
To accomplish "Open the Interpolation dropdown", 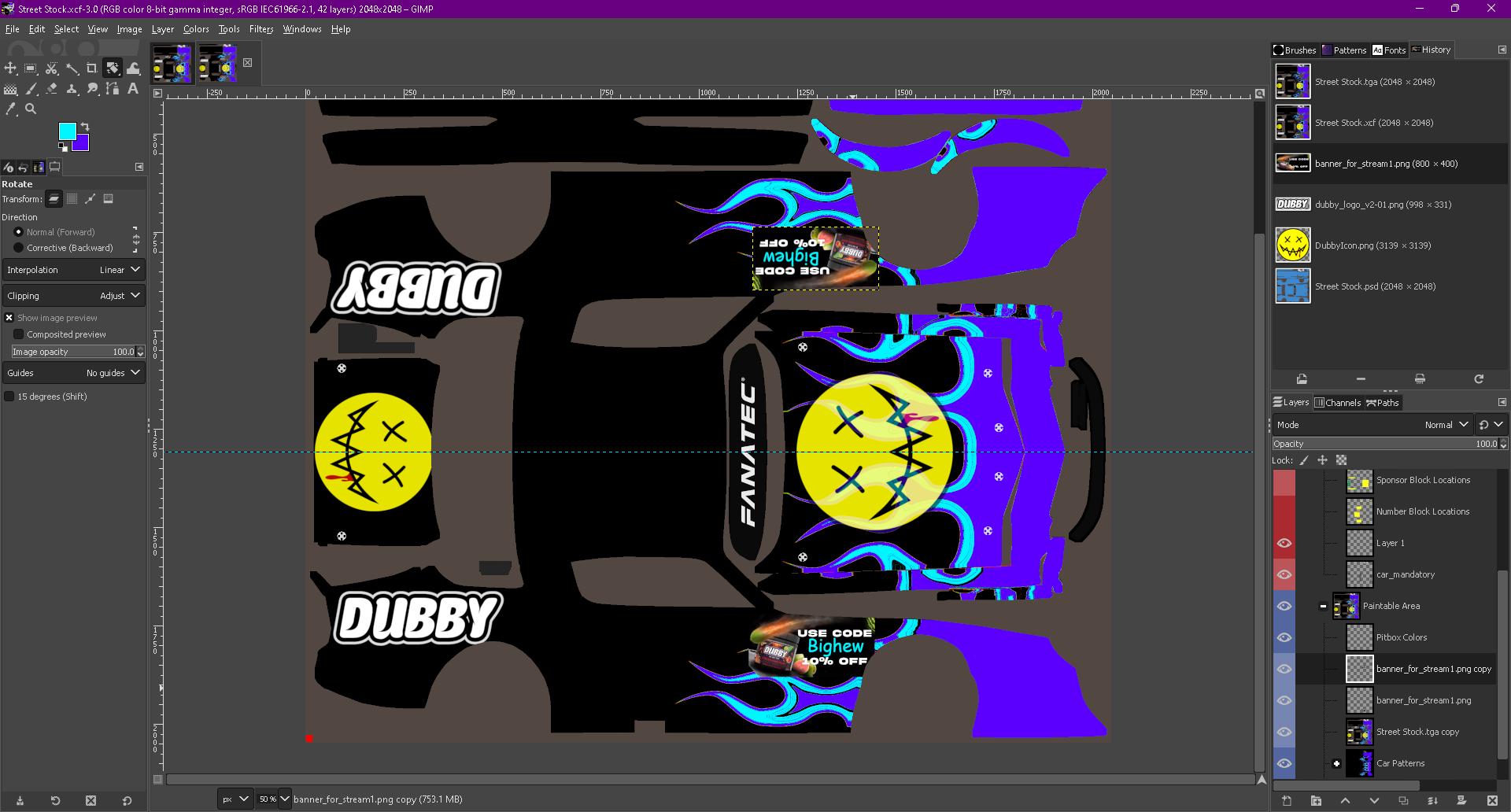I will [118, 270].
